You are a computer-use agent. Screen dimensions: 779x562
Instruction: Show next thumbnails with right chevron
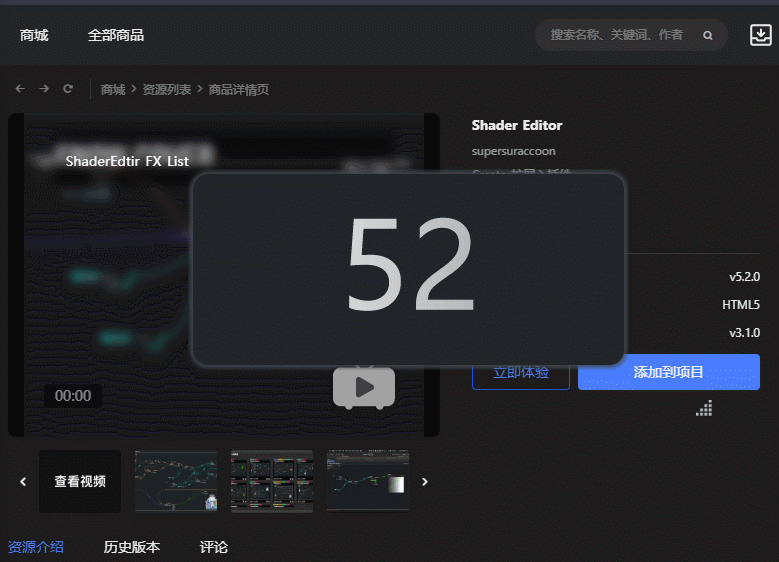[425, 482]
